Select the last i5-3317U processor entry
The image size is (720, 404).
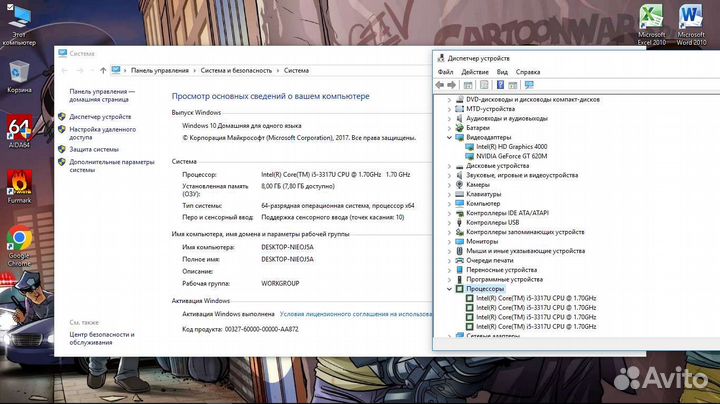coord(536,327)
